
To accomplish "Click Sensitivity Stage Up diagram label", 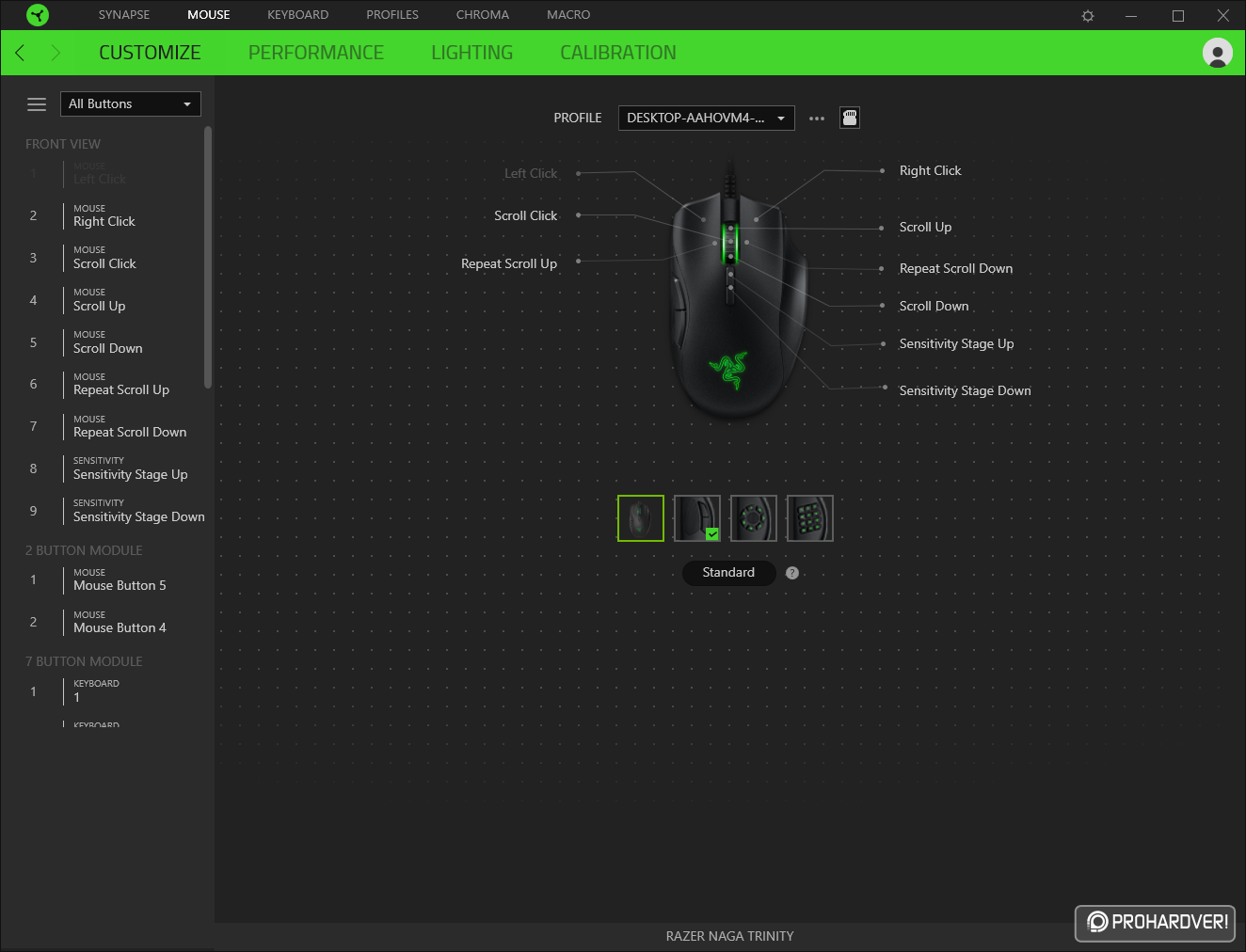I will (956, 344).
